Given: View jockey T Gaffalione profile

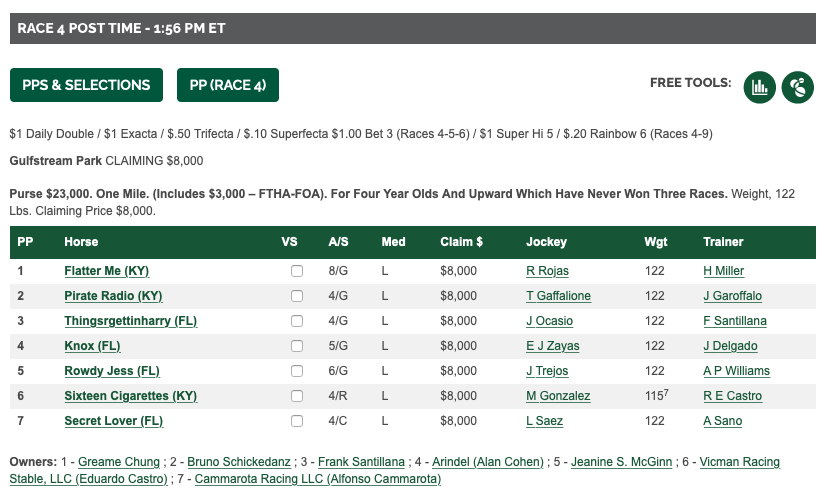Looking at the screenshot, I should tap(558, 296).
